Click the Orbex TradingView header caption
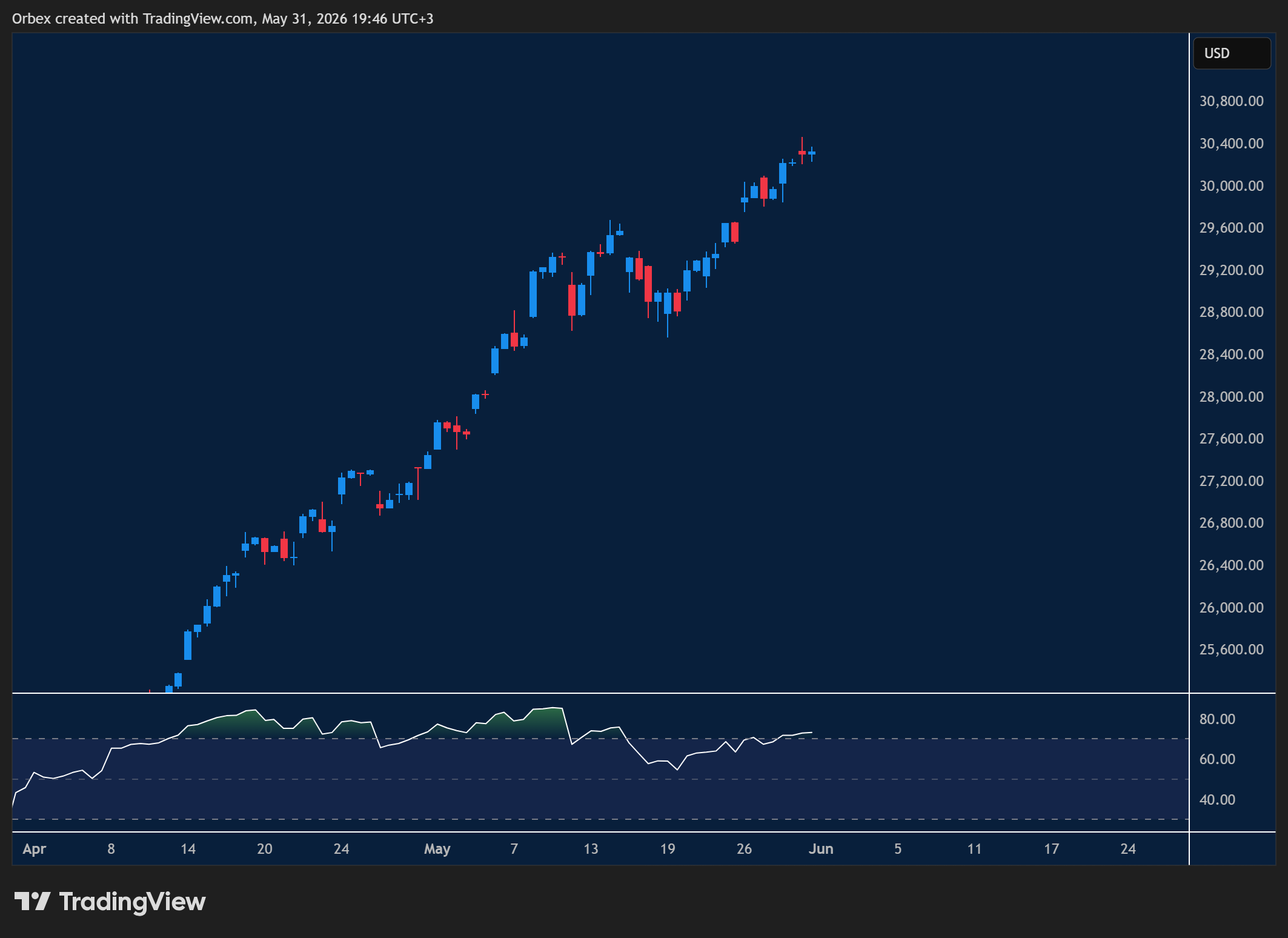 pos(222,19)
